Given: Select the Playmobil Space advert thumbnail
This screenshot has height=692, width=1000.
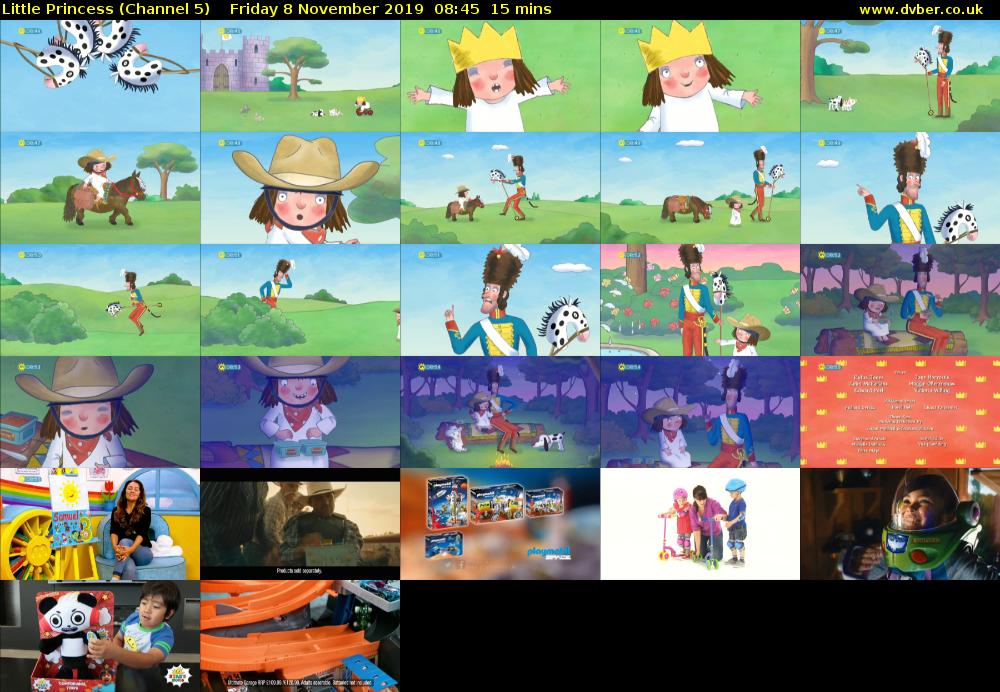Looking at the screenshot, I should [500, 524].
